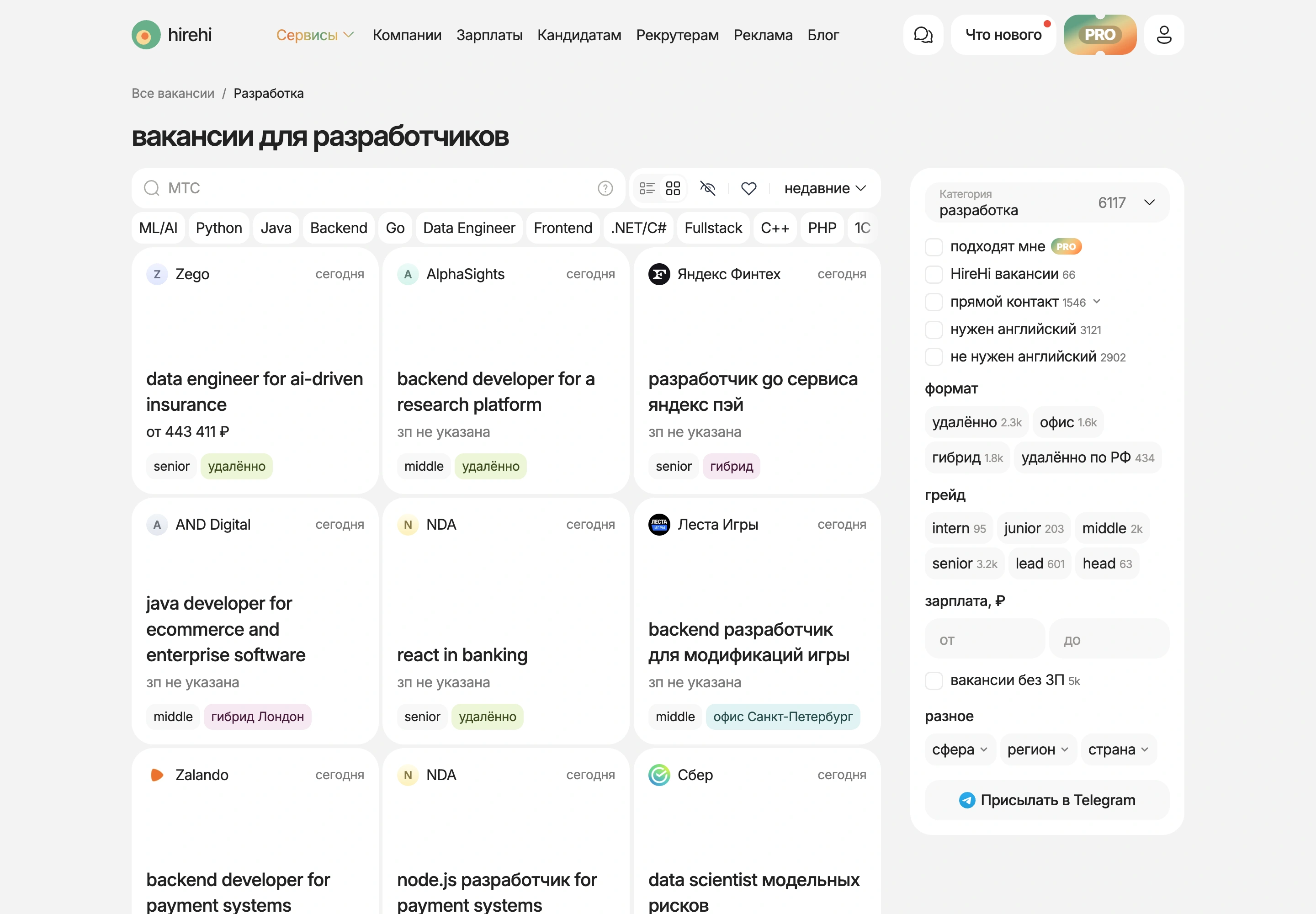Click AlphaSights company avatar

coord(408,274)
